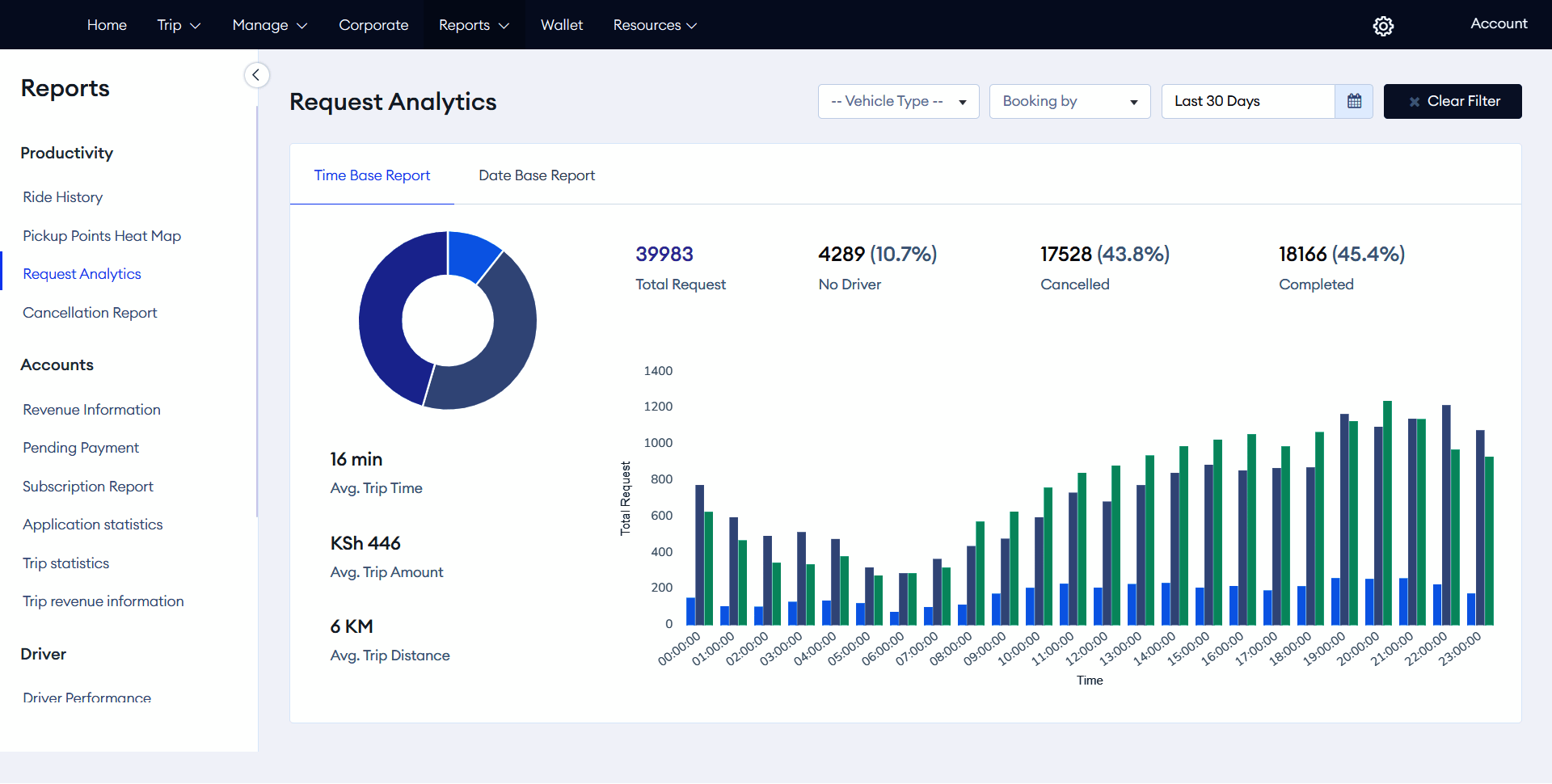Navigate to Wallet page

(561, 25)
